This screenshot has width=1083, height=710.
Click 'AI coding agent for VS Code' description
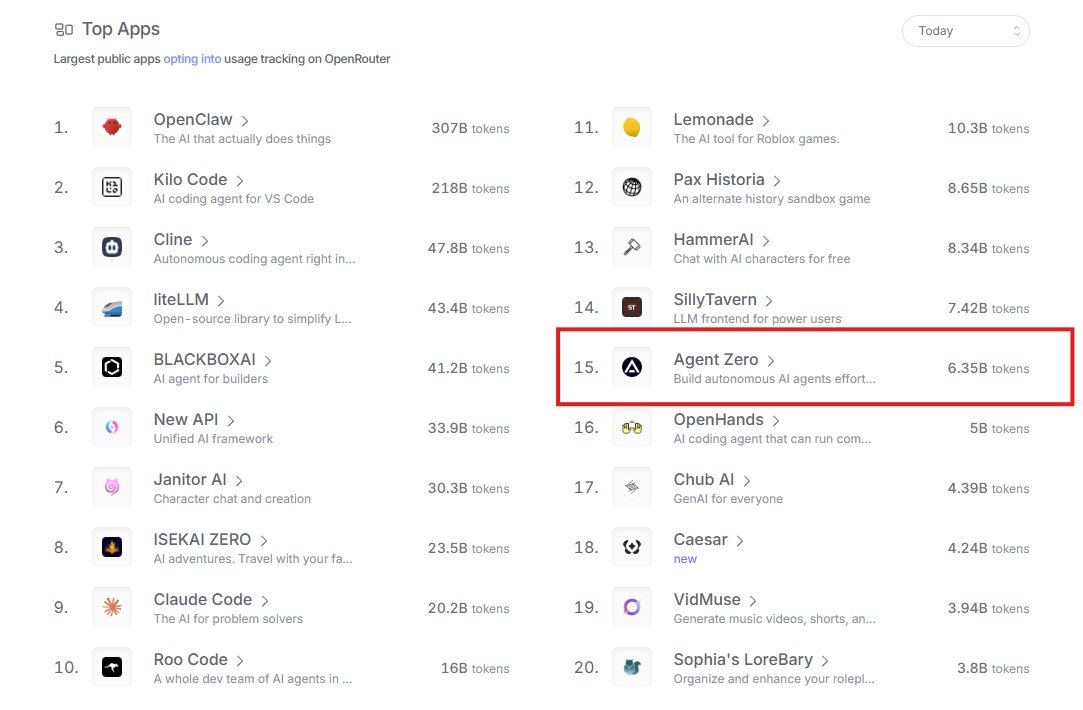[233, 199]
